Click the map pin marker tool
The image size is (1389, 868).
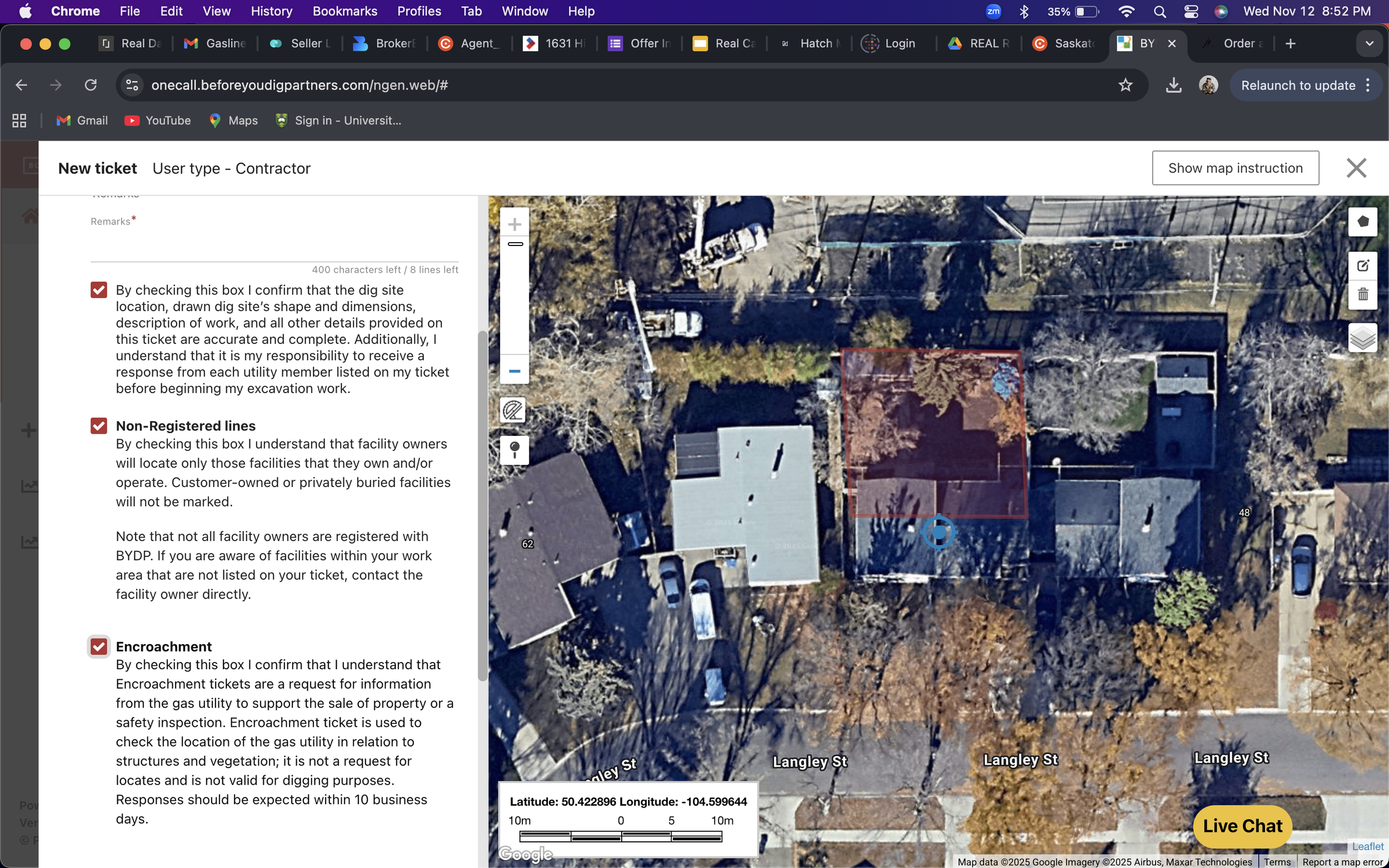(514, 449)
